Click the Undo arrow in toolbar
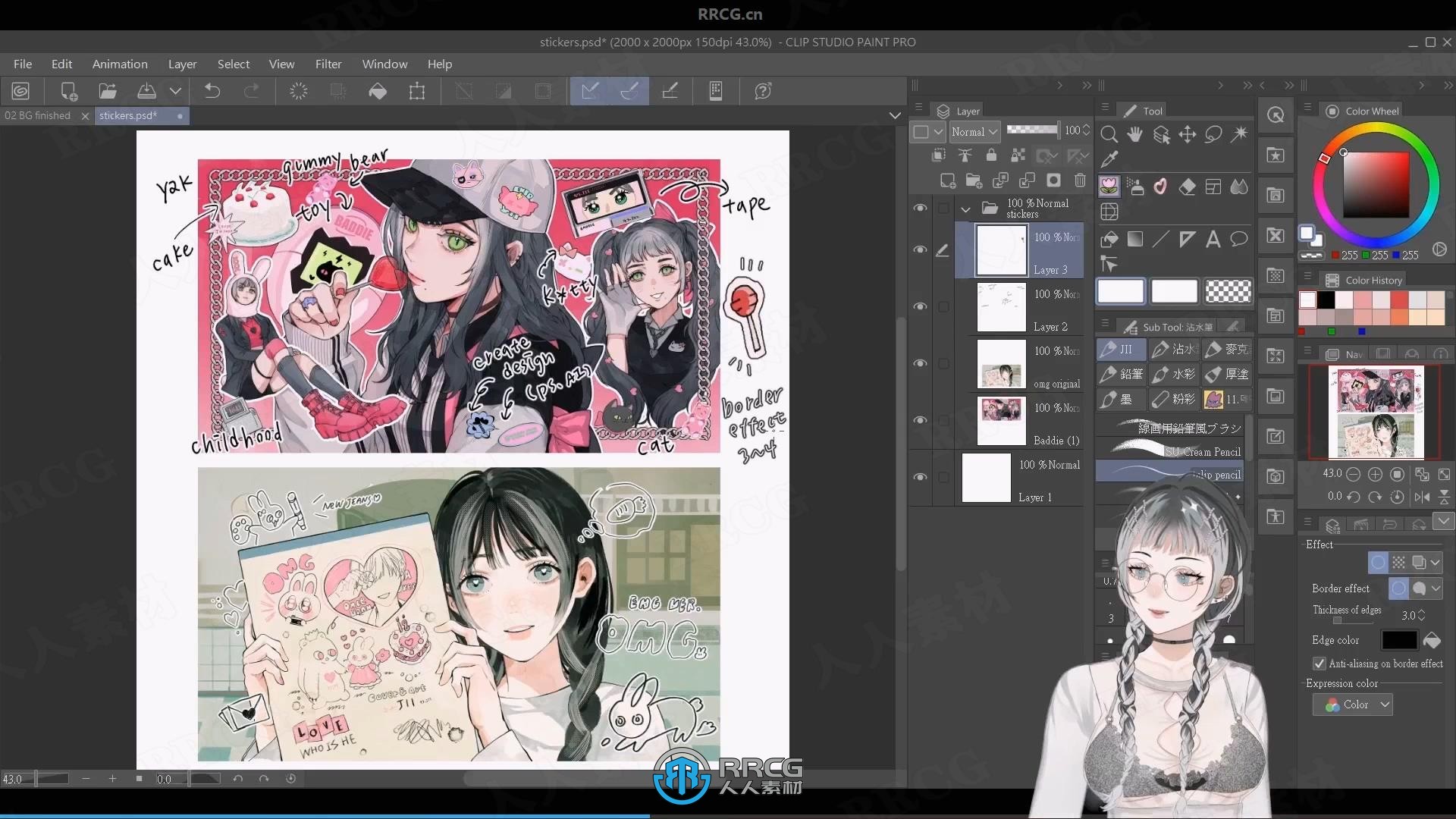1456x819 pixels. point(212,91)
